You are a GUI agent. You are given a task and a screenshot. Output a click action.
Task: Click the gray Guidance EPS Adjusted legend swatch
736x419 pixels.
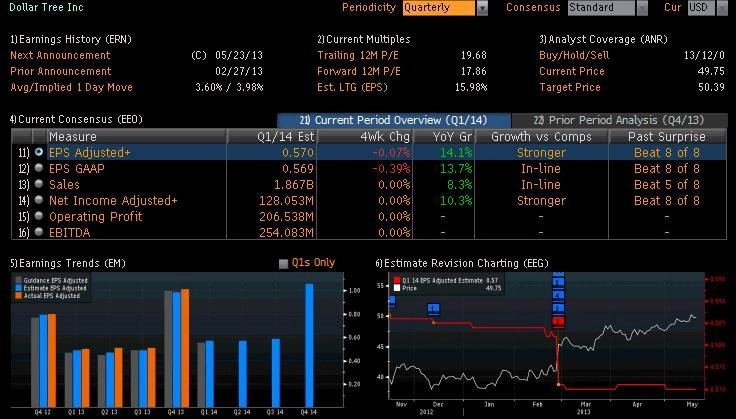point(19,280)
